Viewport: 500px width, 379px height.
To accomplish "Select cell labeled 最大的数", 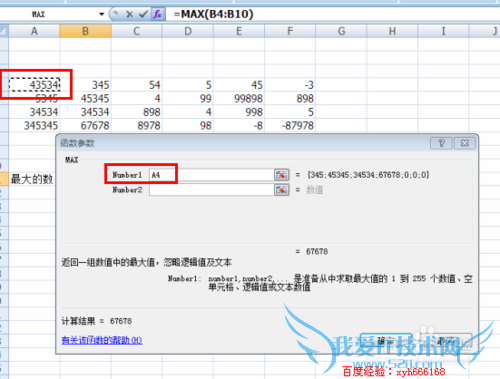I will coord(32,179).
